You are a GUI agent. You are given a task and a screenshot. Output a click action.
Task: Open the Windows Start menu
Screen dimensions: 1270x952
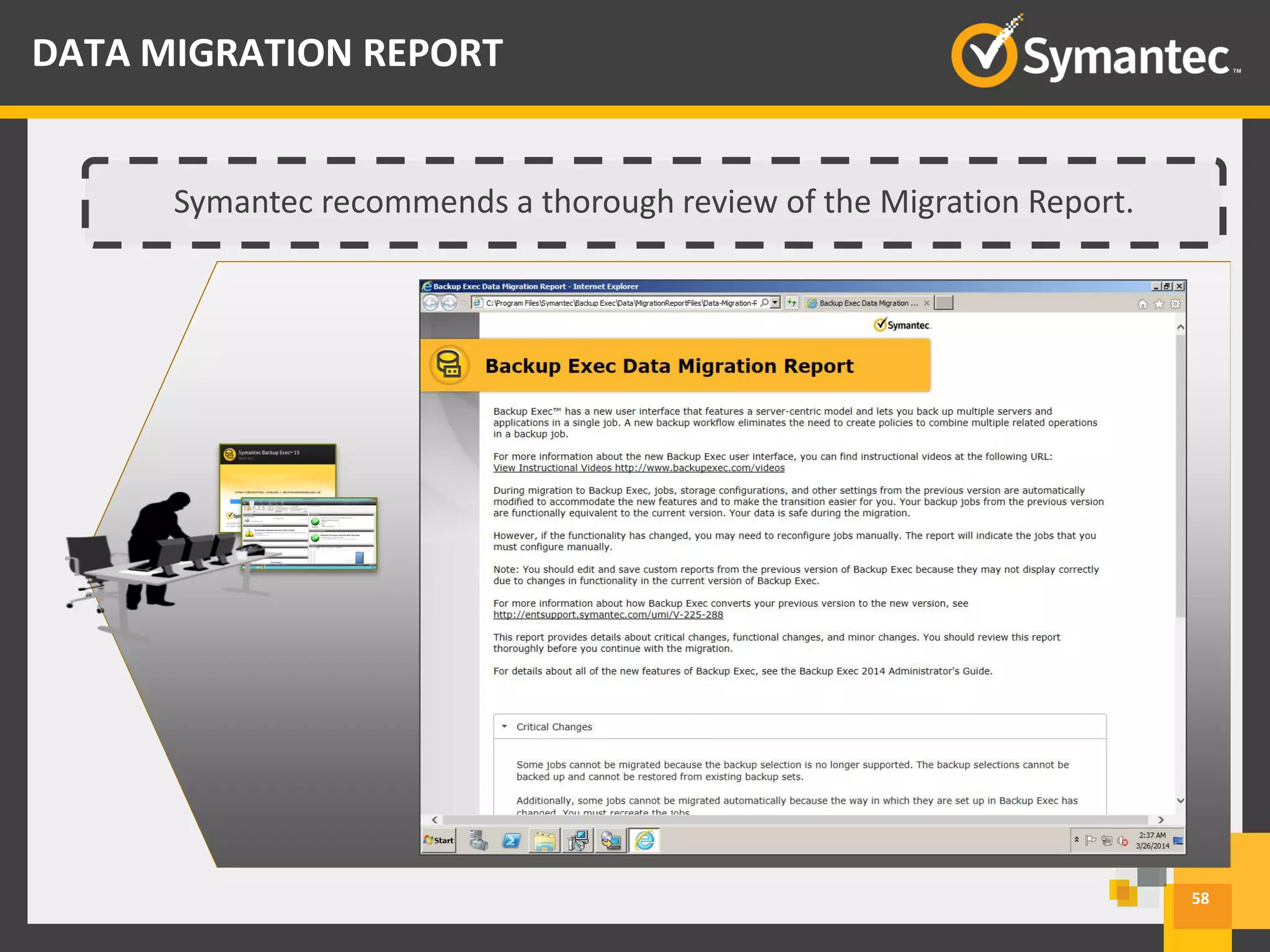coord(439,840)
